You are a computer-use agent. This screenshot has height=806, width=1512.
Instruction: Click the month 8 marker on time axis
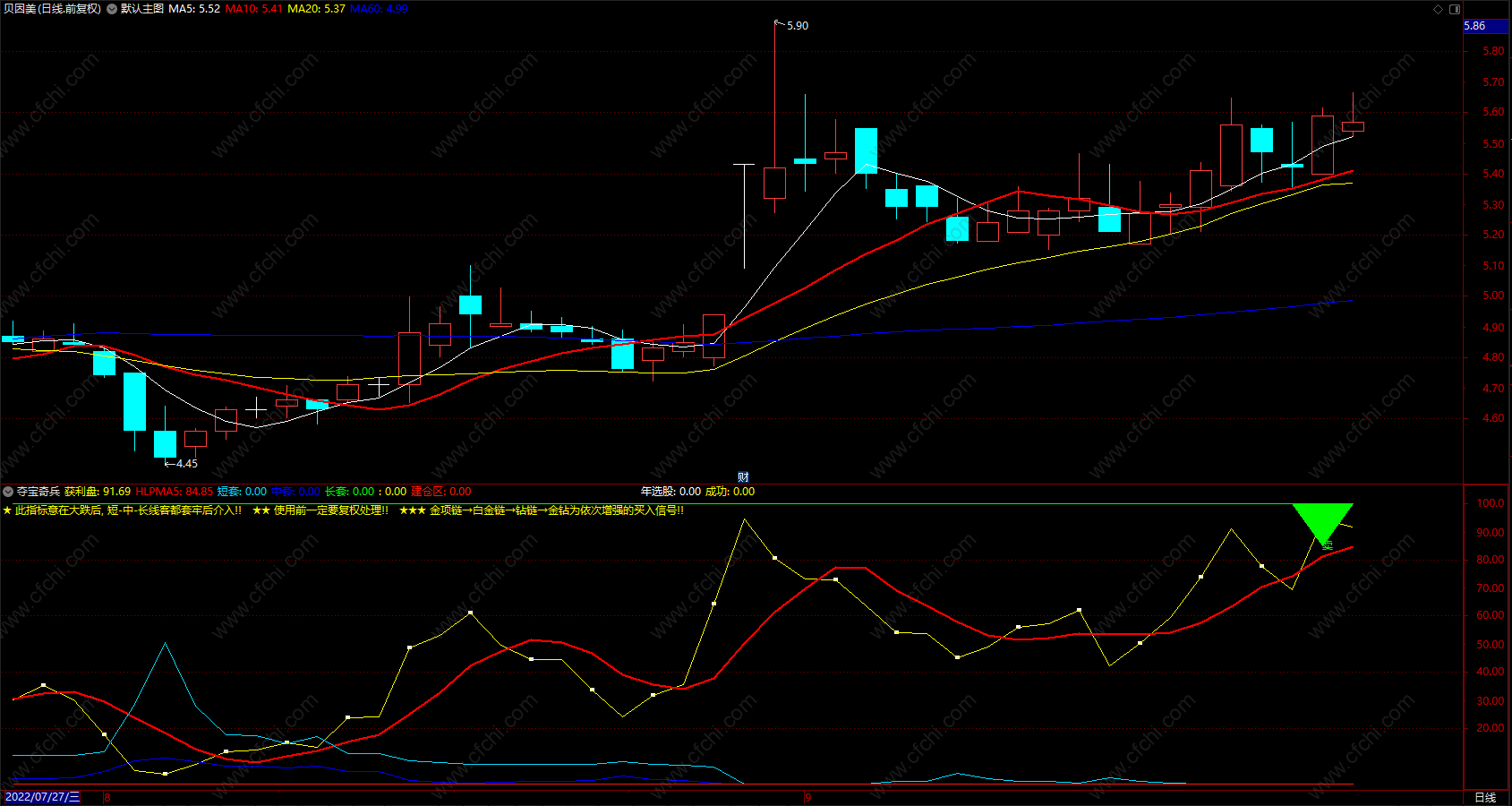coord(107,797)
